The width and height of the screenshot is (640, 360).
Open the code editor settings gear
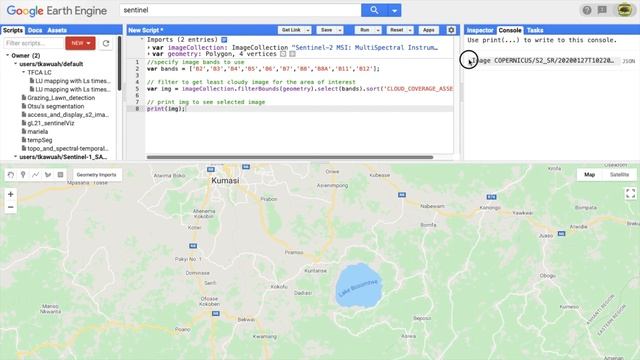(451, 30)
